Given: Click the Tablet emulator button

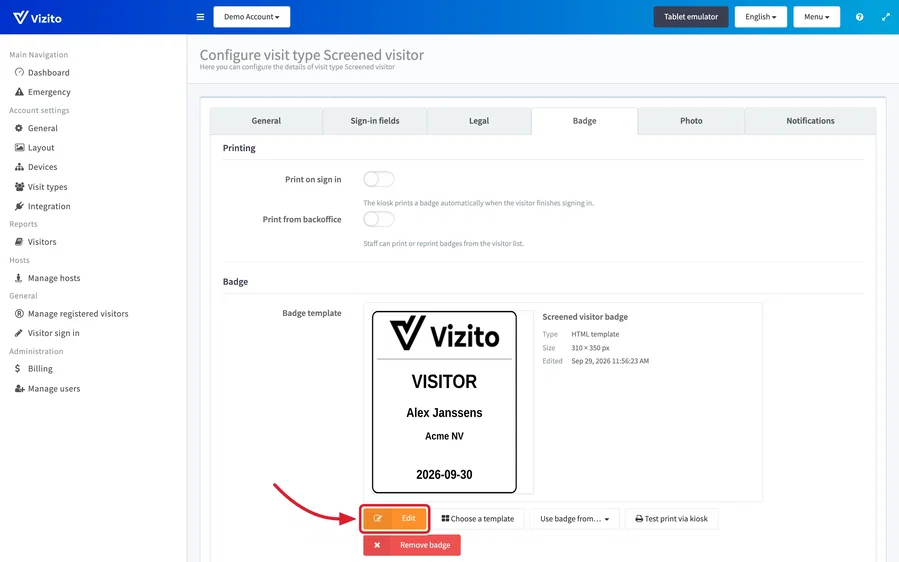Looking at the screenshot, I should [x=691, y=17].
